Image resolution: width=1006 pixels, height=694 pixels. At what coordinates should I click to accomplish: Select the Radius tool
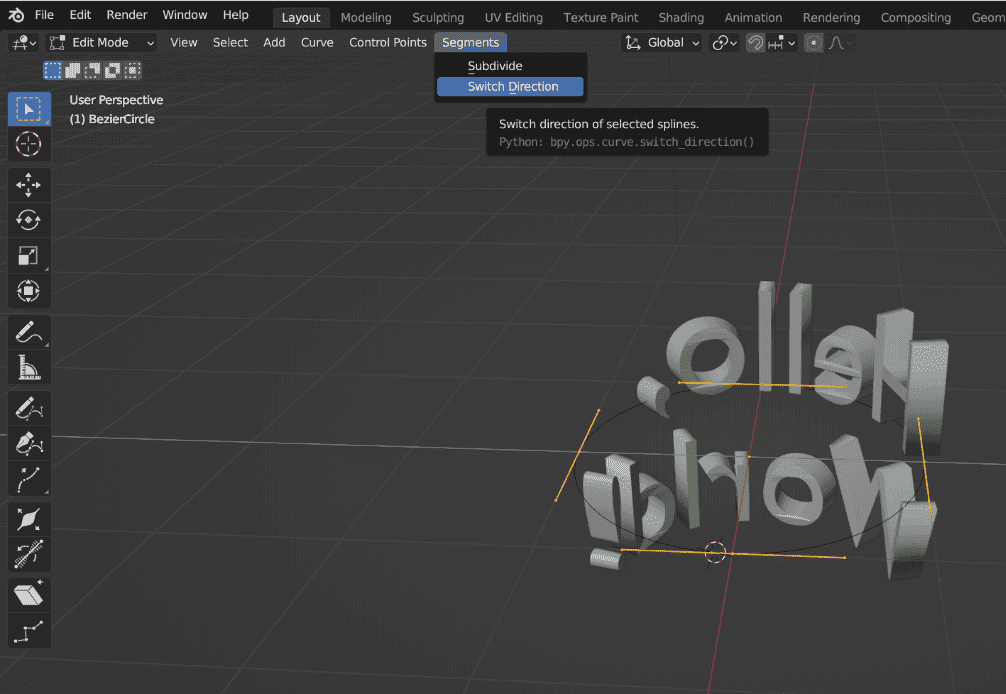point(29,520)
